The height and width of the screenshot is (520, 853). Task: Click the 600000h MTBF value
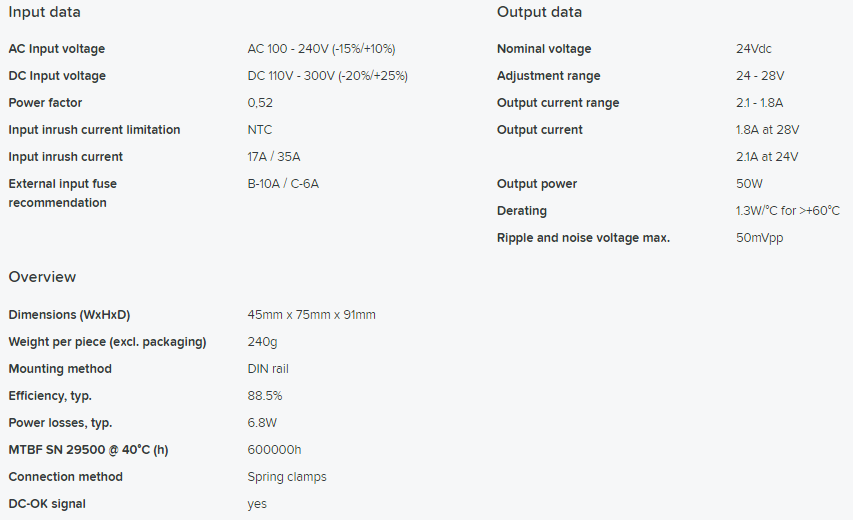pyautogui.click(x=274, y=450)
